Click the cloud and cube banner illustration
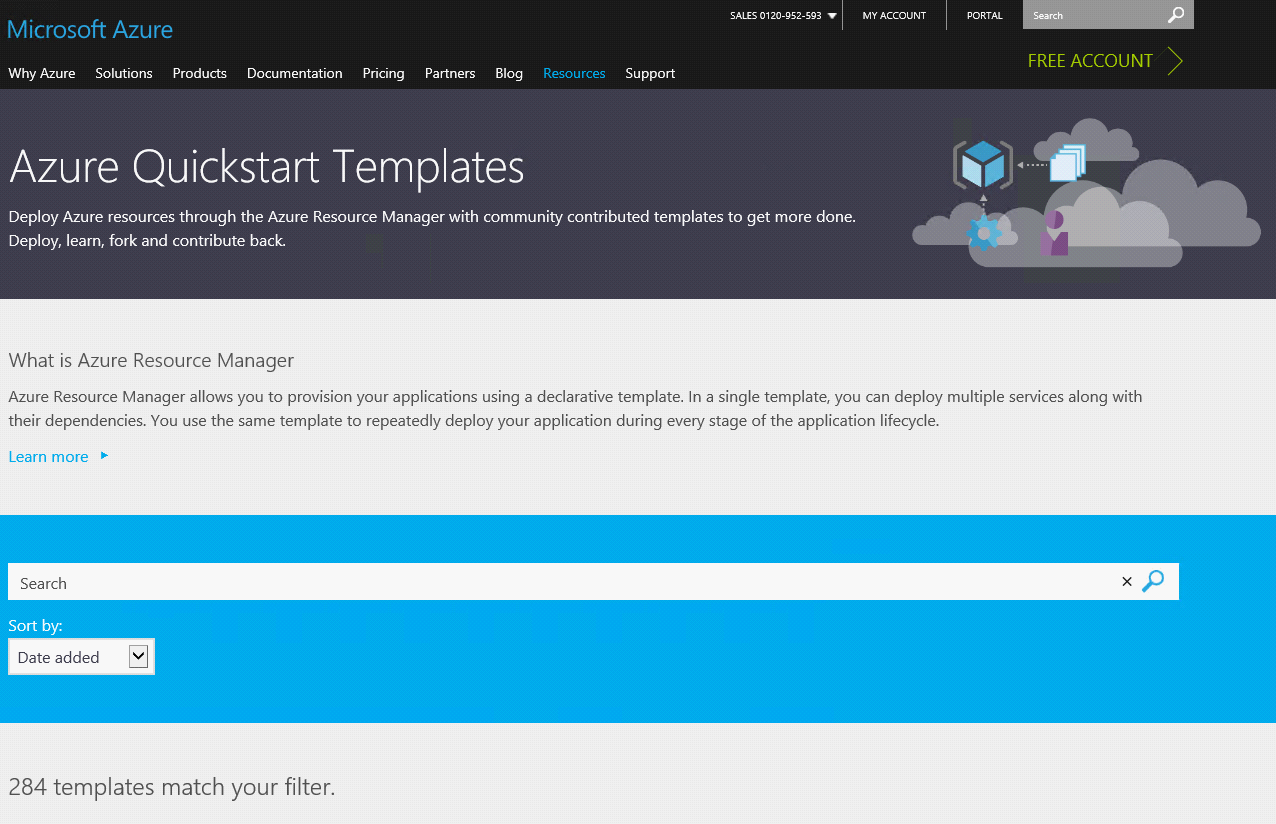This screenshot has height=824, width=1276. pyautogui.click(x=1086, y=193)
